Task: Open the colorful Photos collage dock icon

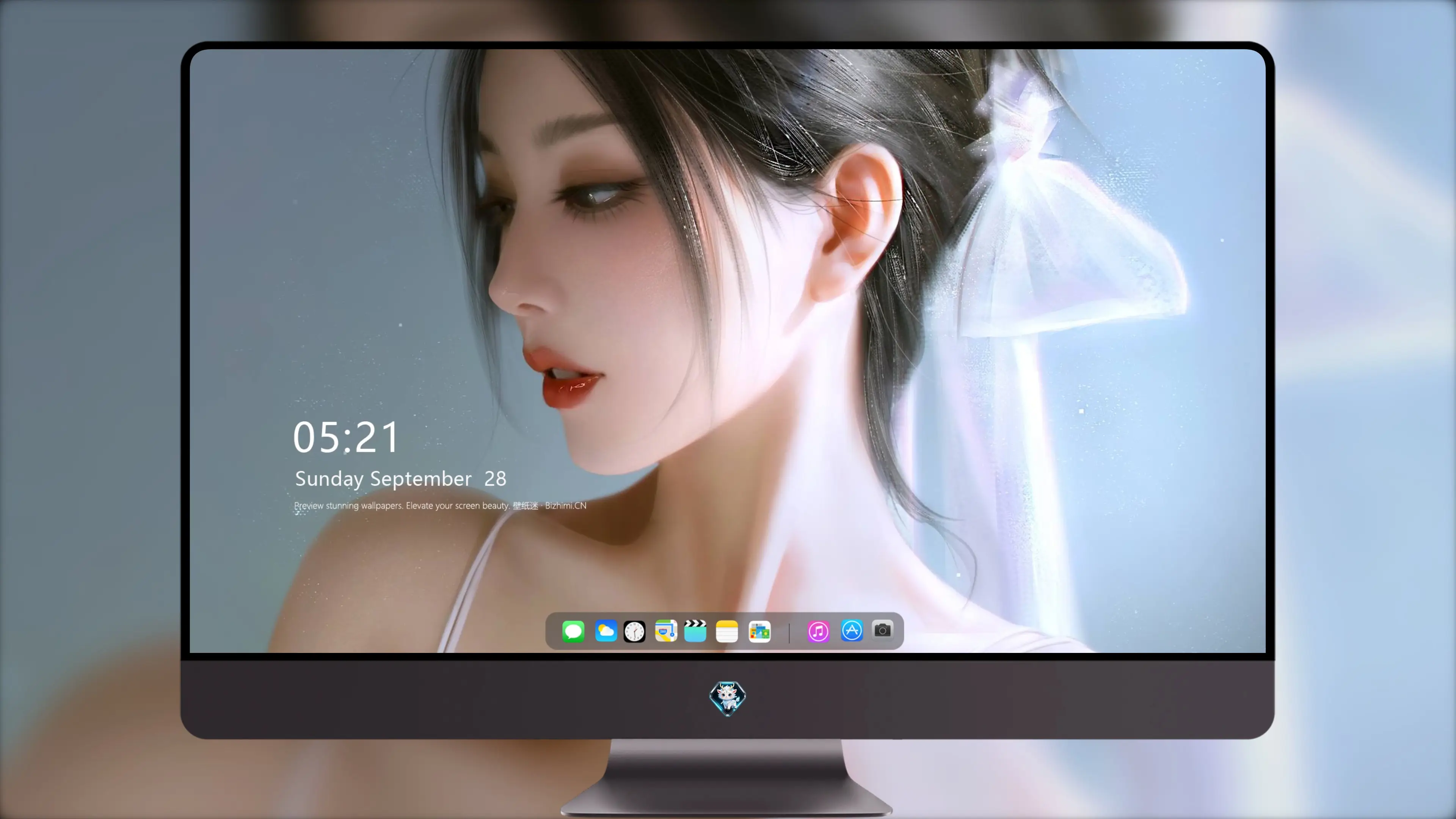Action: pos(759,631)
